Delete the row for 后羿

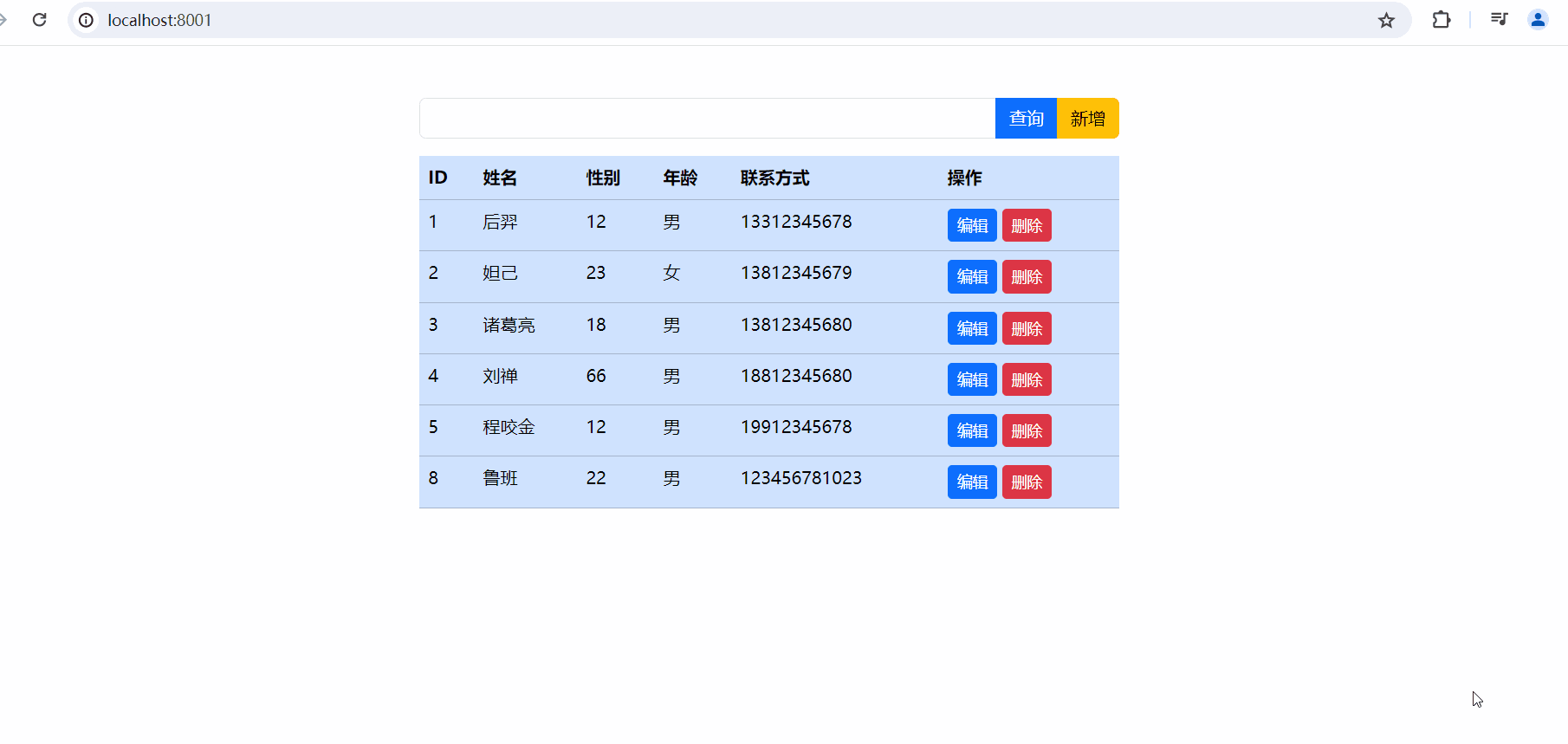[x=1027, y=225]
